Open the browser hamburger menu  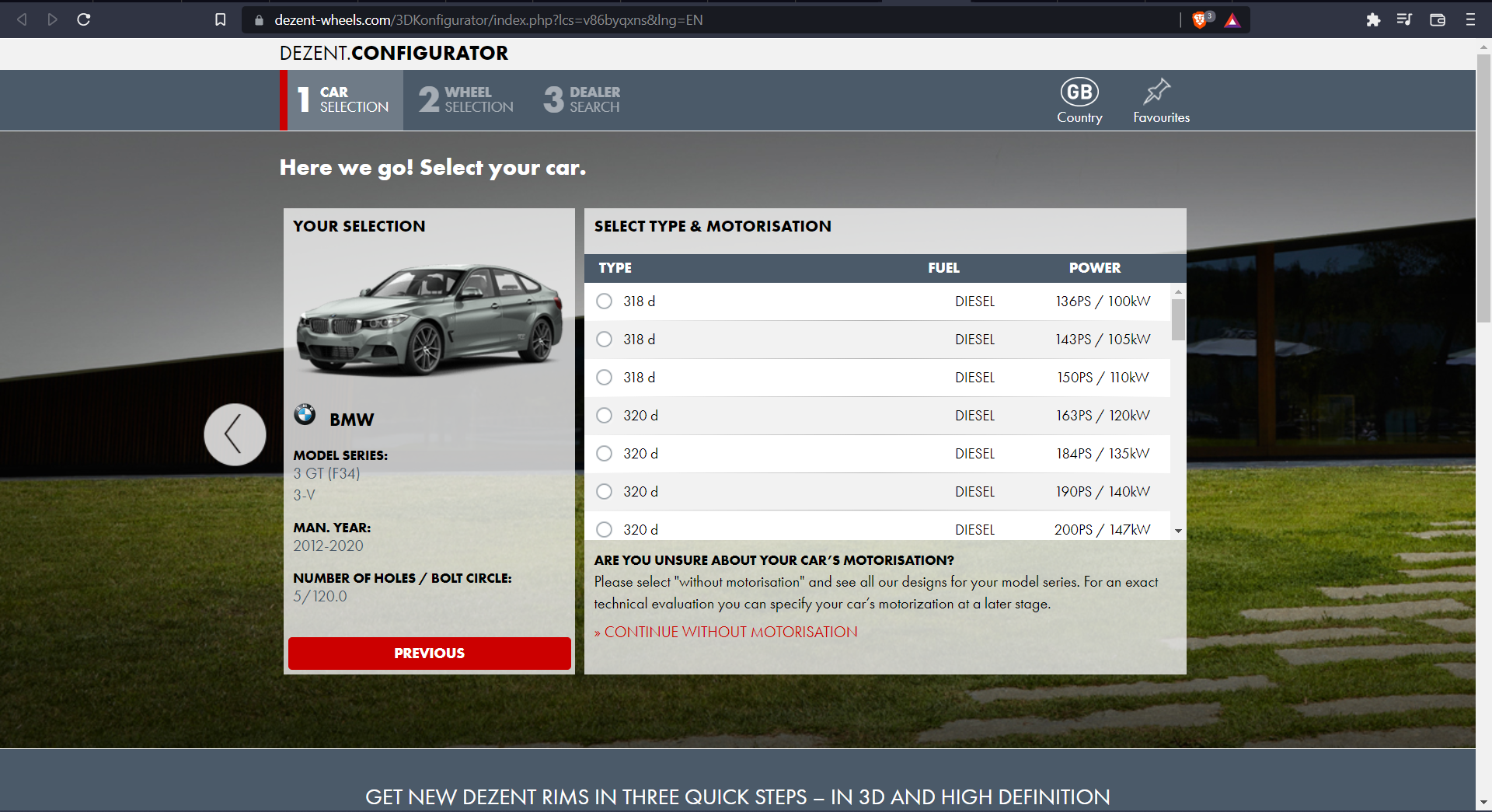click(x=1470, y=19)
